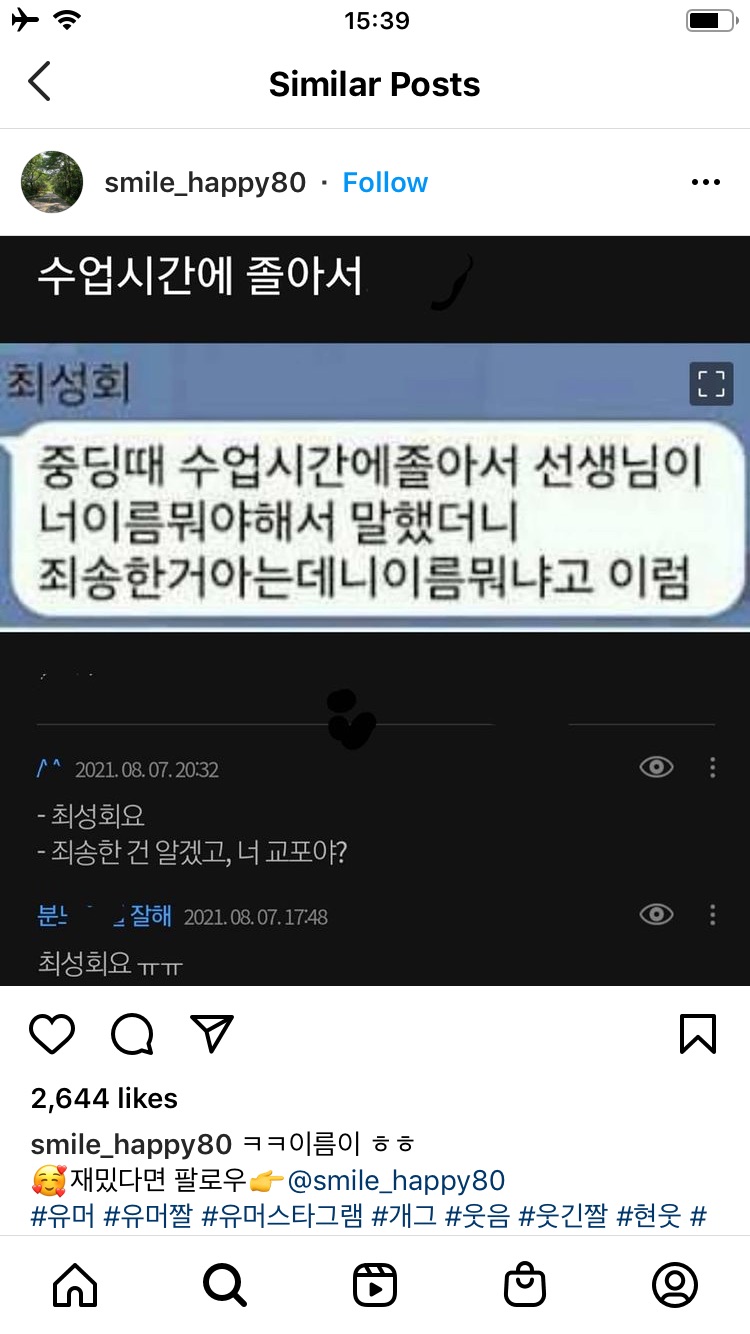Tap the eye icon beside 20:32 comment

click(x=656, y=767)
